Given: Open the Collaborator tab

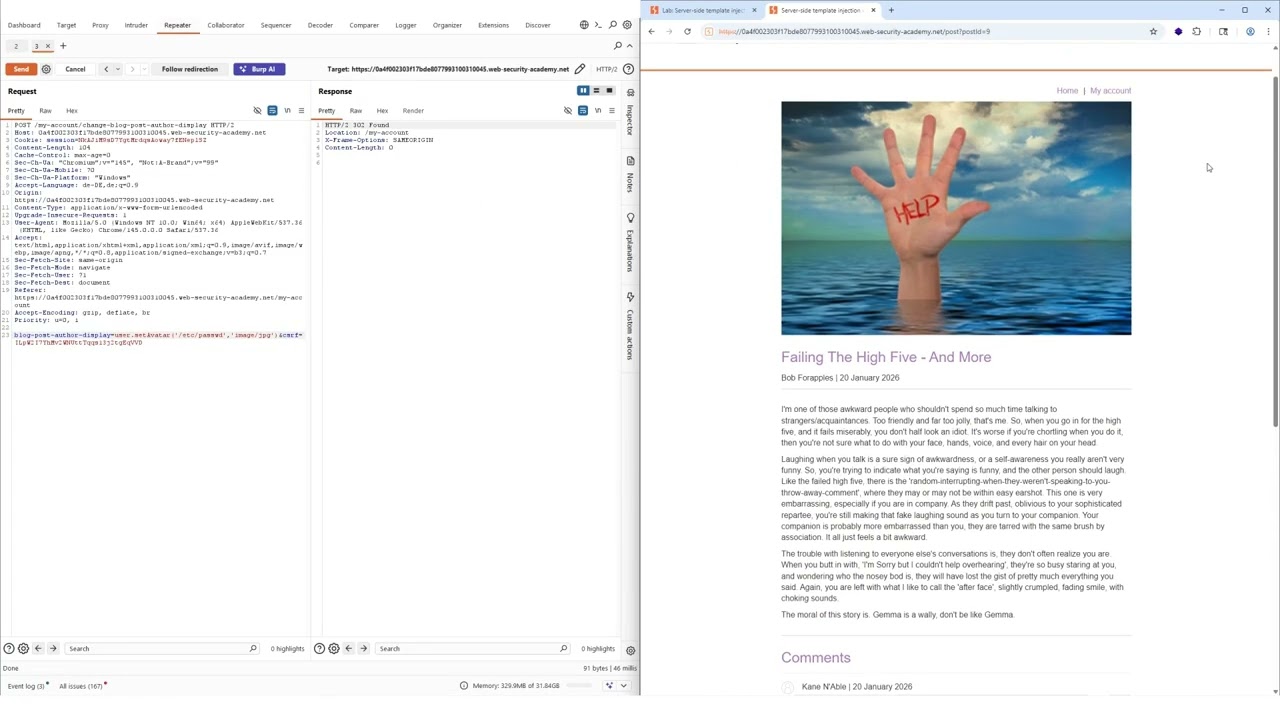Looking at the screenshot, I should 226,25.
